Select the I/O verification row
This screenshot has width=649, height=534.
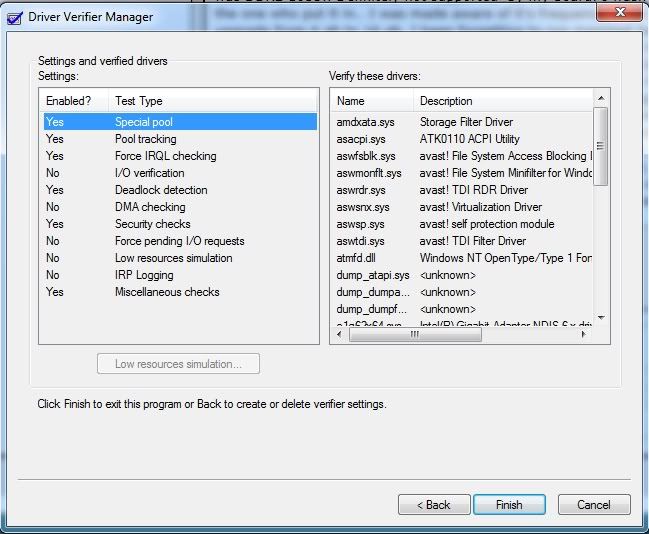pyautogui.click(x=180, y=173)
